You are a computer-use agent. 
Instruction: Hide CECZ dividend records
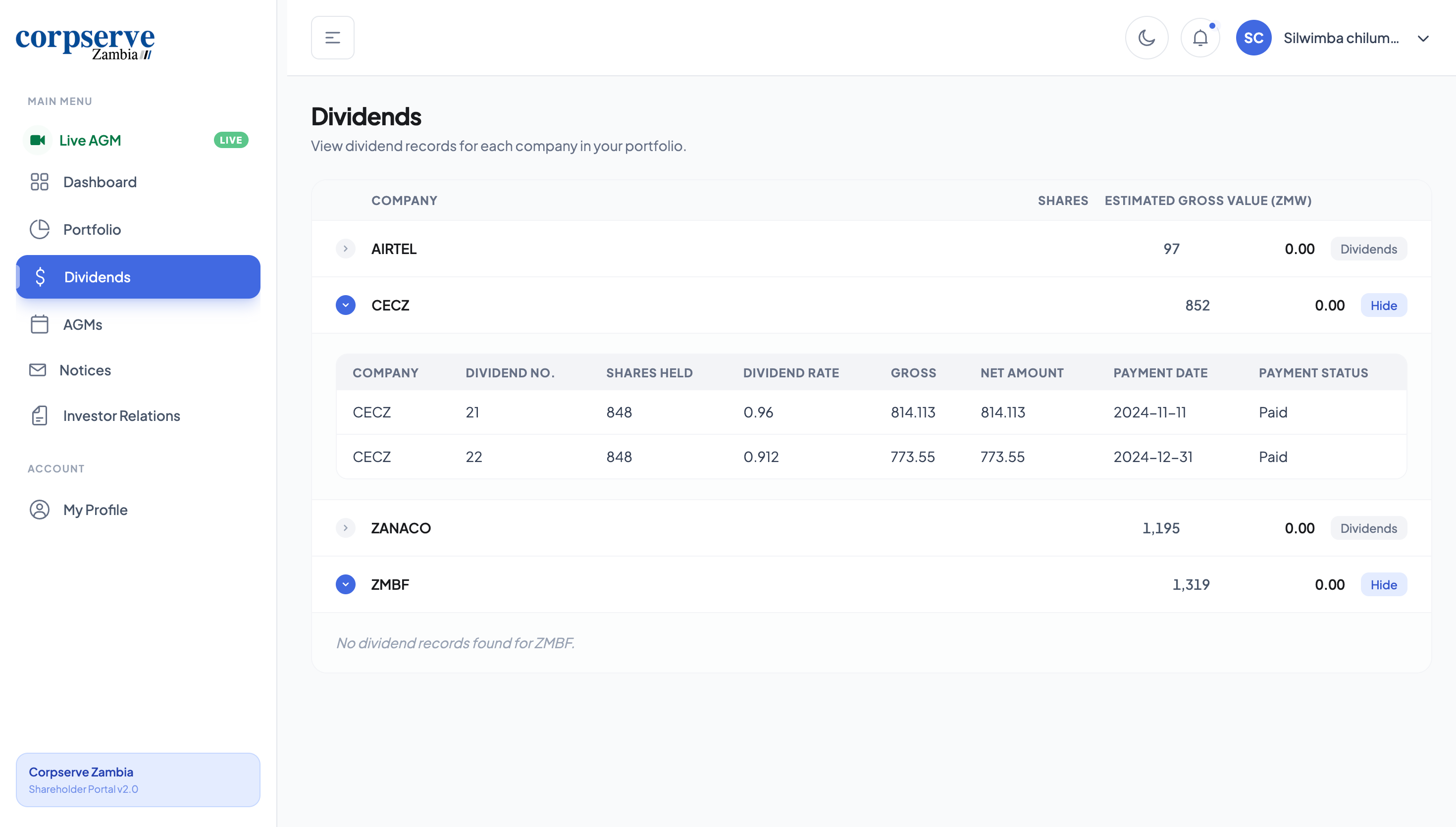pyautogui.click(x=1383, y=306)
